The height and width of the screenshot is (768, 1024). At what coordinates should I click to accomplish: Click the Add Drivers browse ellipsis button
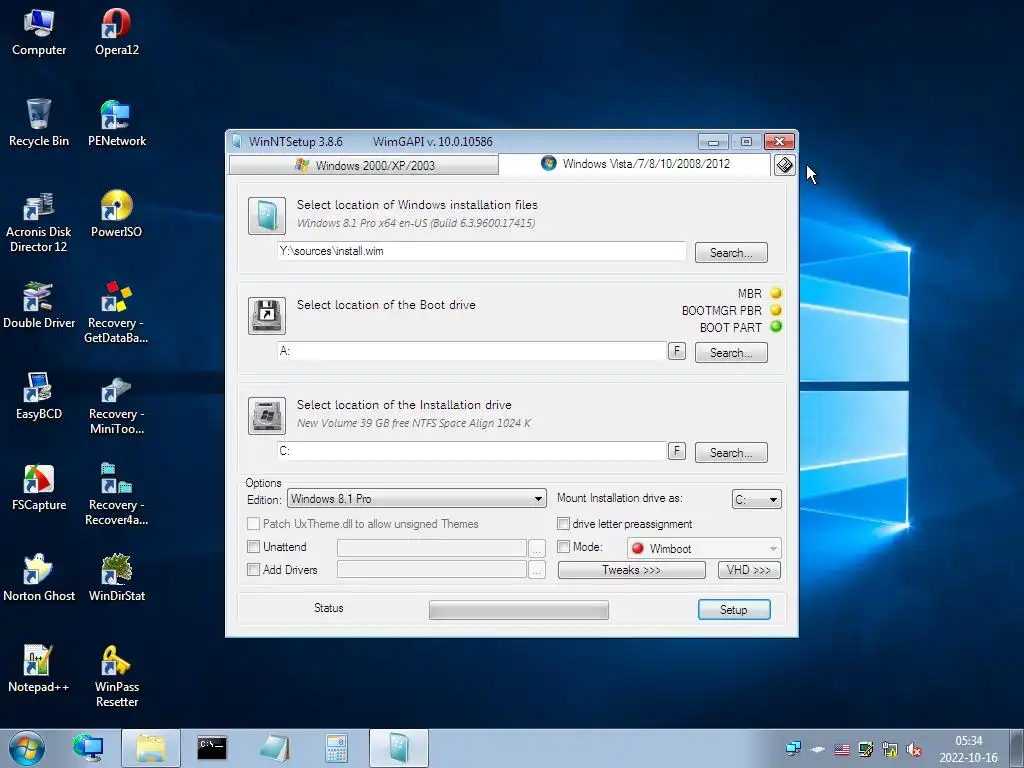pyautogui.click(x=536, y=570)
